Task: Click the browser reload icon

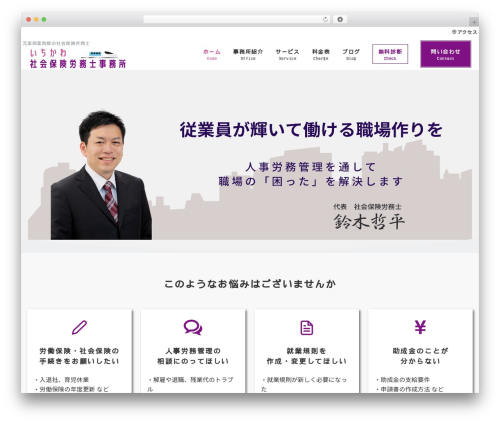Action: tap(325, 20)
